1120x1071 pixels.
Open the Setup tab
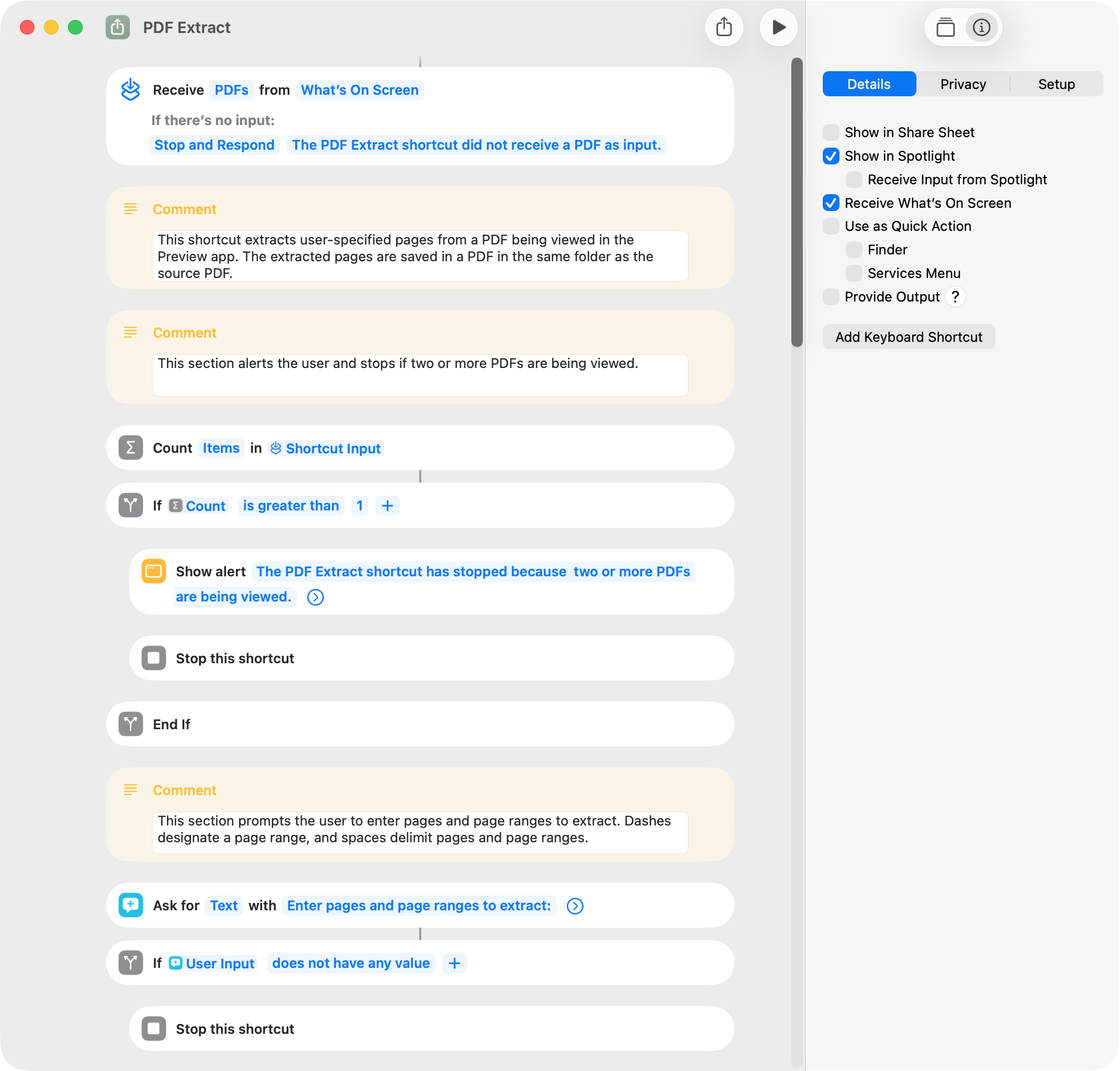[1056, 84]
